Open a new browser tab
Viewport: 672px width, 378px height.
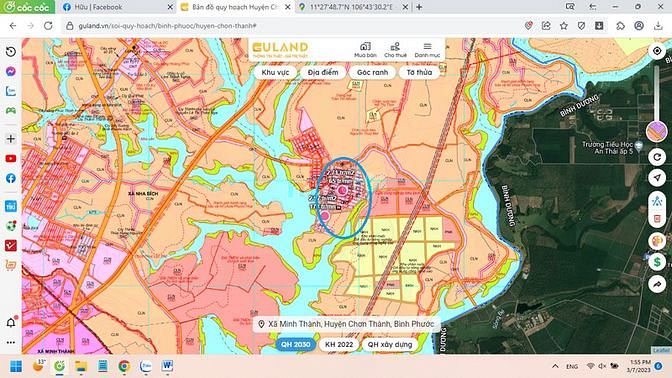click(419, 7)
